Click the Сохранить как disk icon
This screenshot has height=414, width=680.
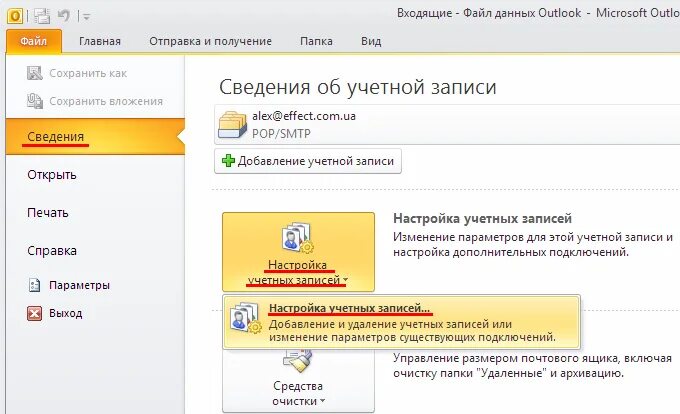(35, 73)
